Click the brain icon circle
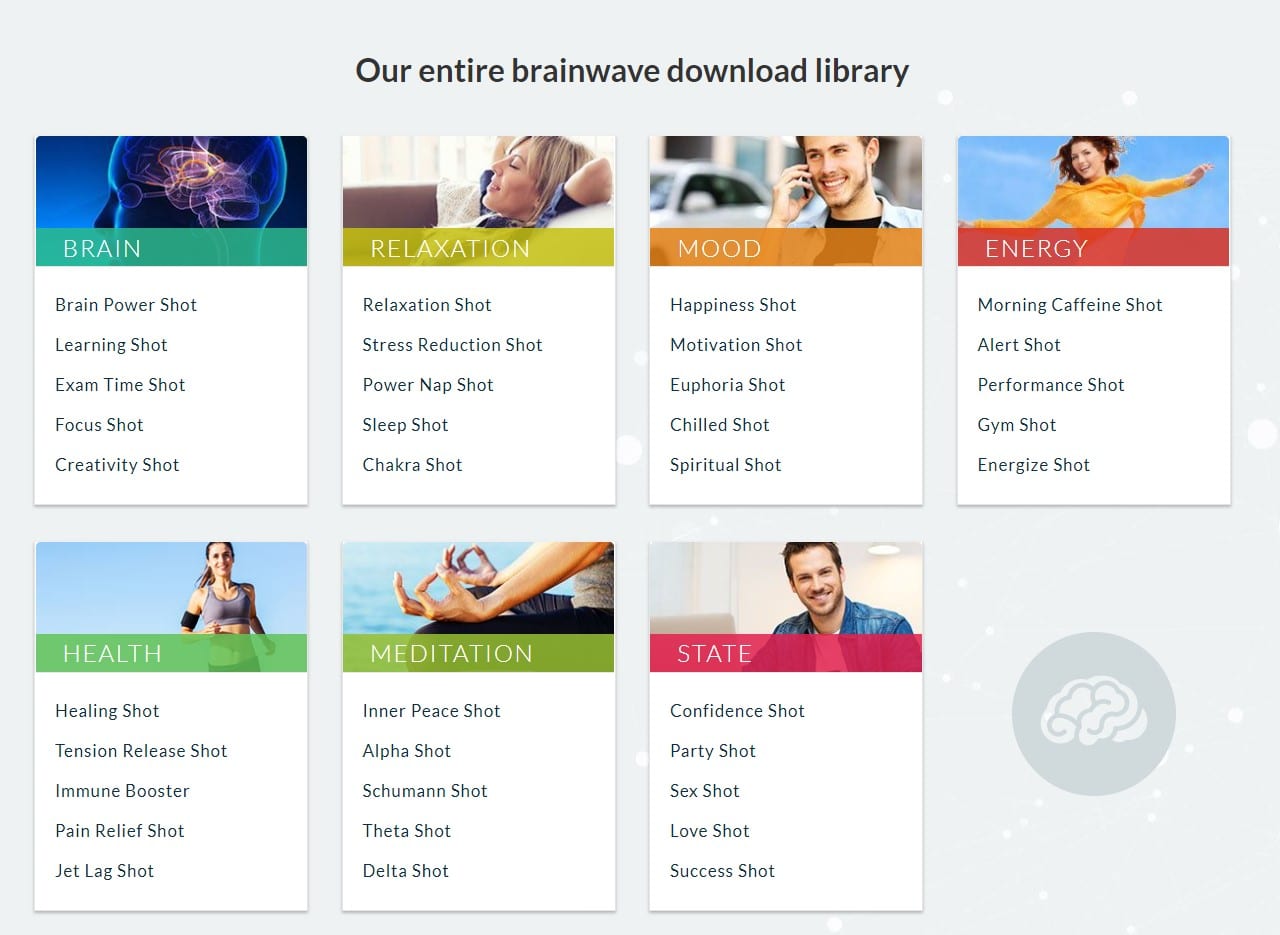 [1093, 713]
